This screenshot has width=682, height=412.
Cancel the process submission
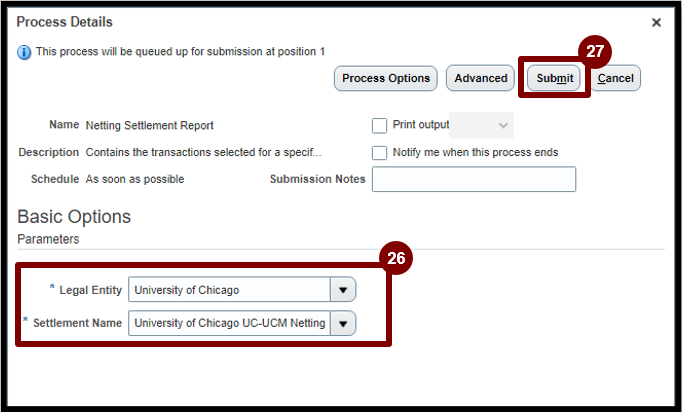coord(615,78)
